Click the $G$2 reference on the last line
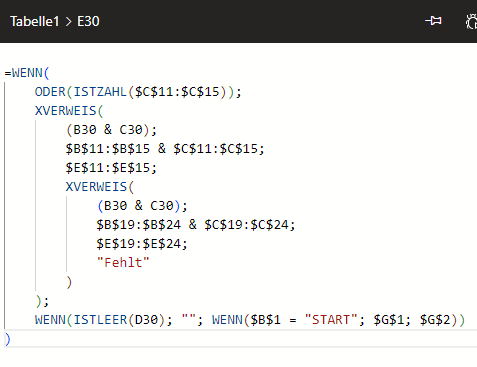This screenshot has width=477, height=367. (435, 320)
